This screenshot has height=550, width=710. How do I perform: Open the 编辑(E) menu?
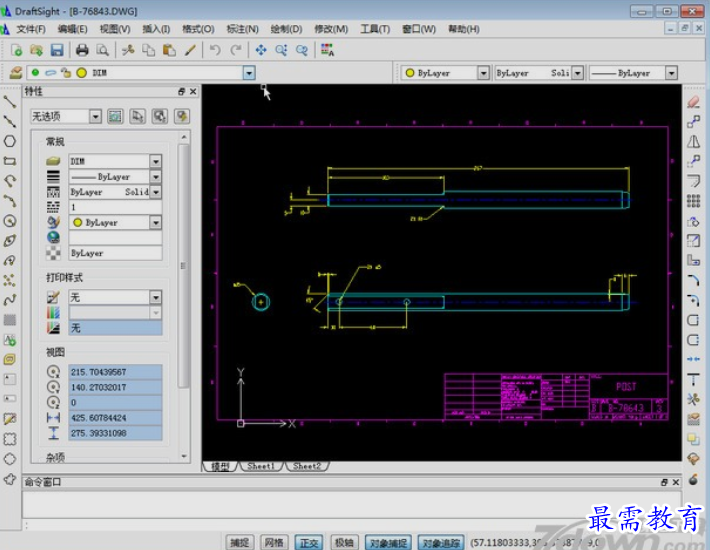point(72,29)
